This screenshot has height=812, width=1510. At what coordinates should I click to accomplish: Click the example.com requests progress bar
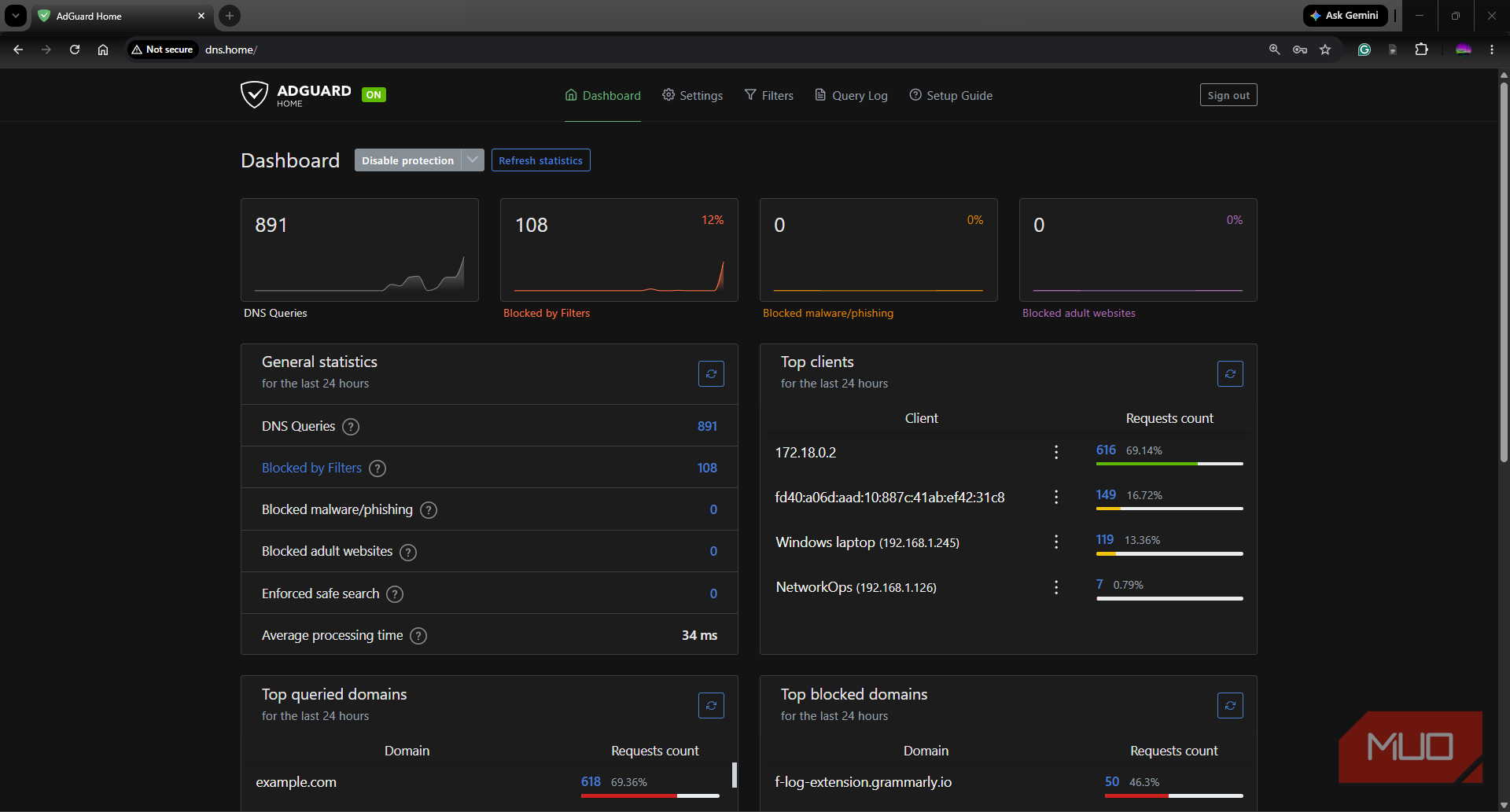click(650, 795)
